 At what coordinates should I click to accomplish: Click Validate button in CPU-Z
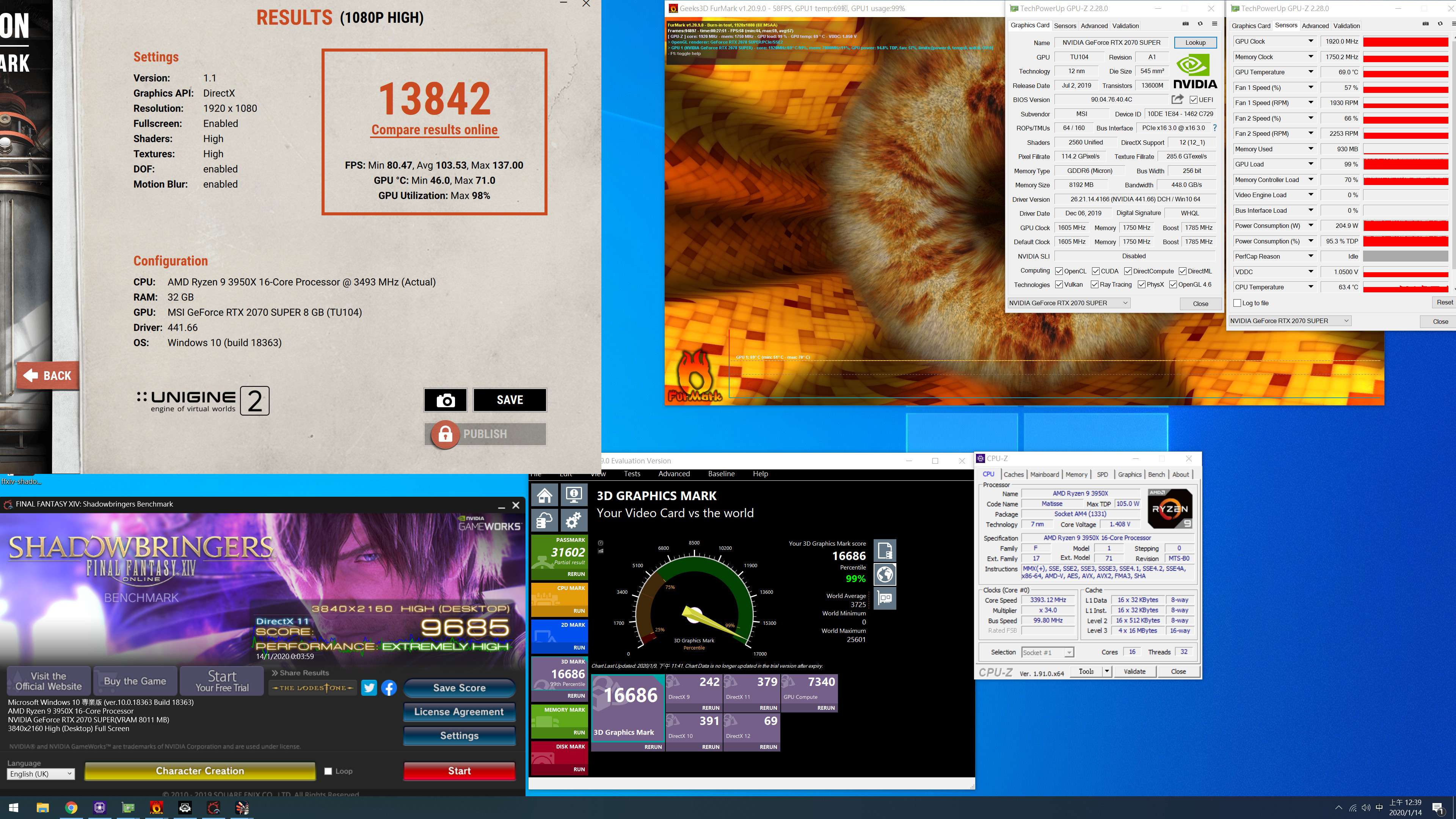click(1134, 671)
